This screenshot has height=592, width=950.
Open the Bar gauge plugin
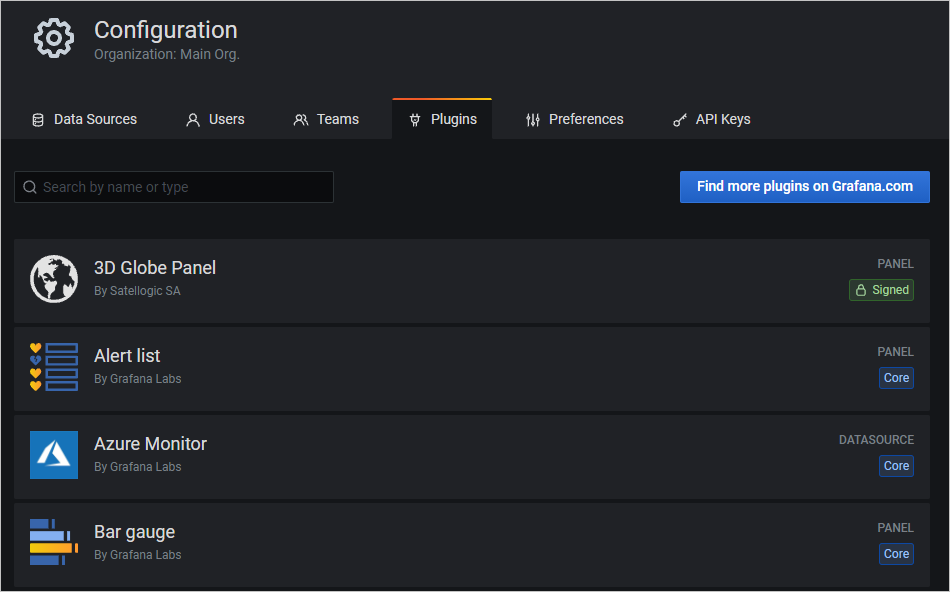[x=472, y=544]
